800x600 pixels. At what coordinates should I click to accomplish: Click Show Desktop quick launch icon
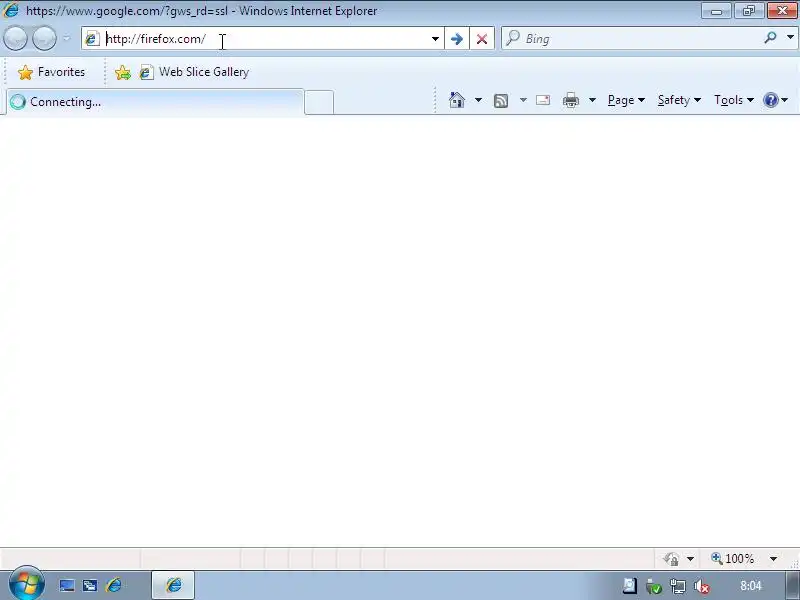coord(67,586)
